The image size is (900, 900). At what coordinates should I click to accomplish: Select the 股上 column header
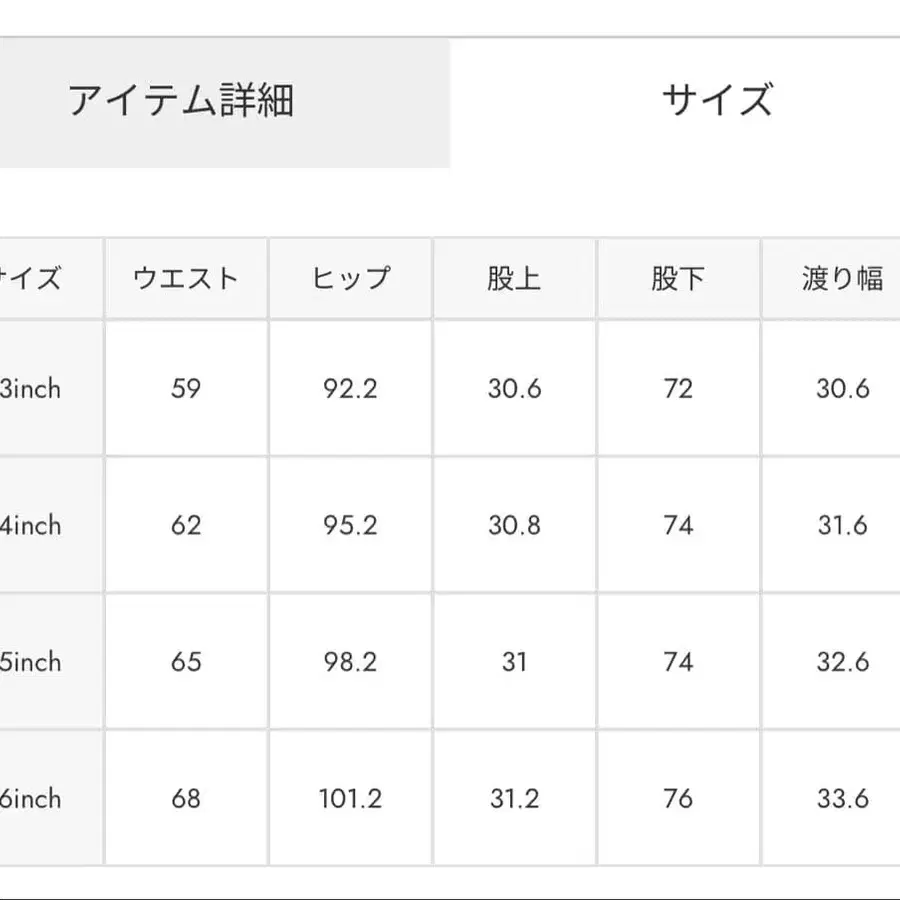coord(514,278)
